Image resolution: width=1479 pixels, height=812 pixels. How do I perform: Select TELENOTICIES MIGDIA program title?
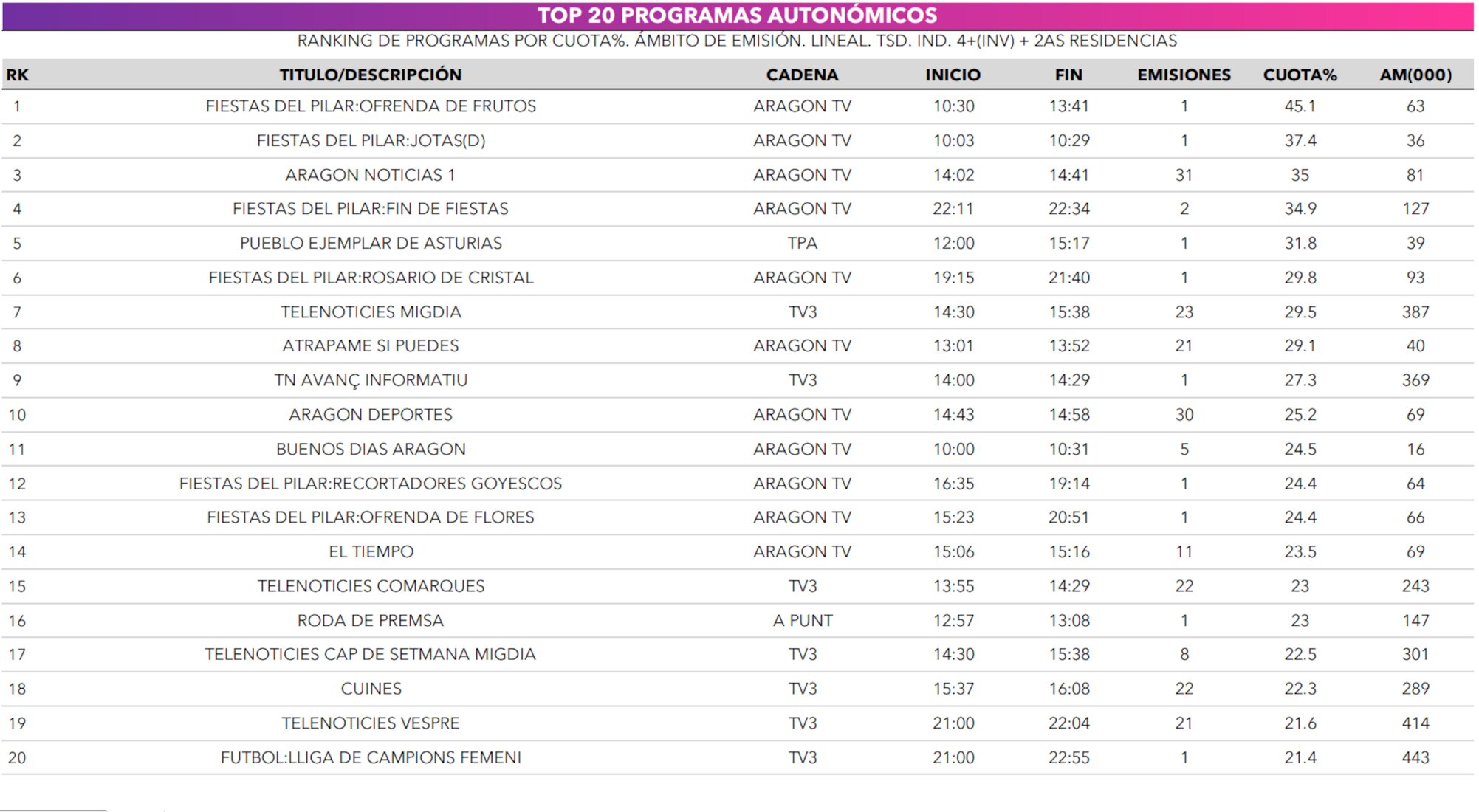pos(371,312)
